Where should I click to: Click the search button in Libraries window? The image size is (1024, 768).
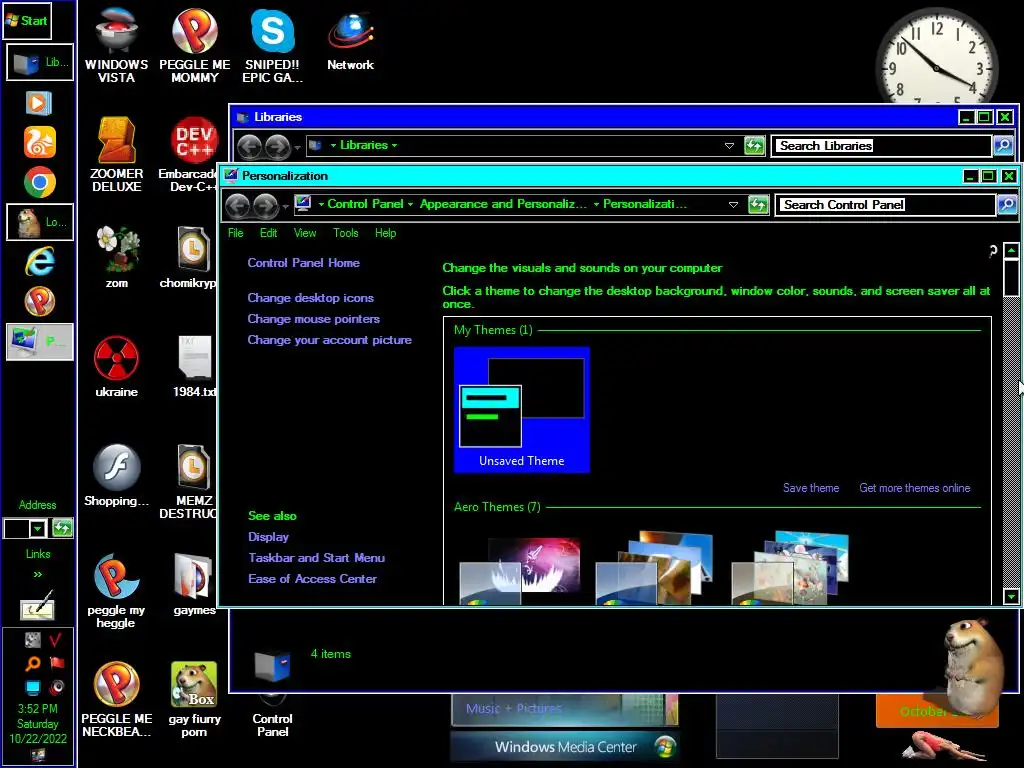[1003, 146]
